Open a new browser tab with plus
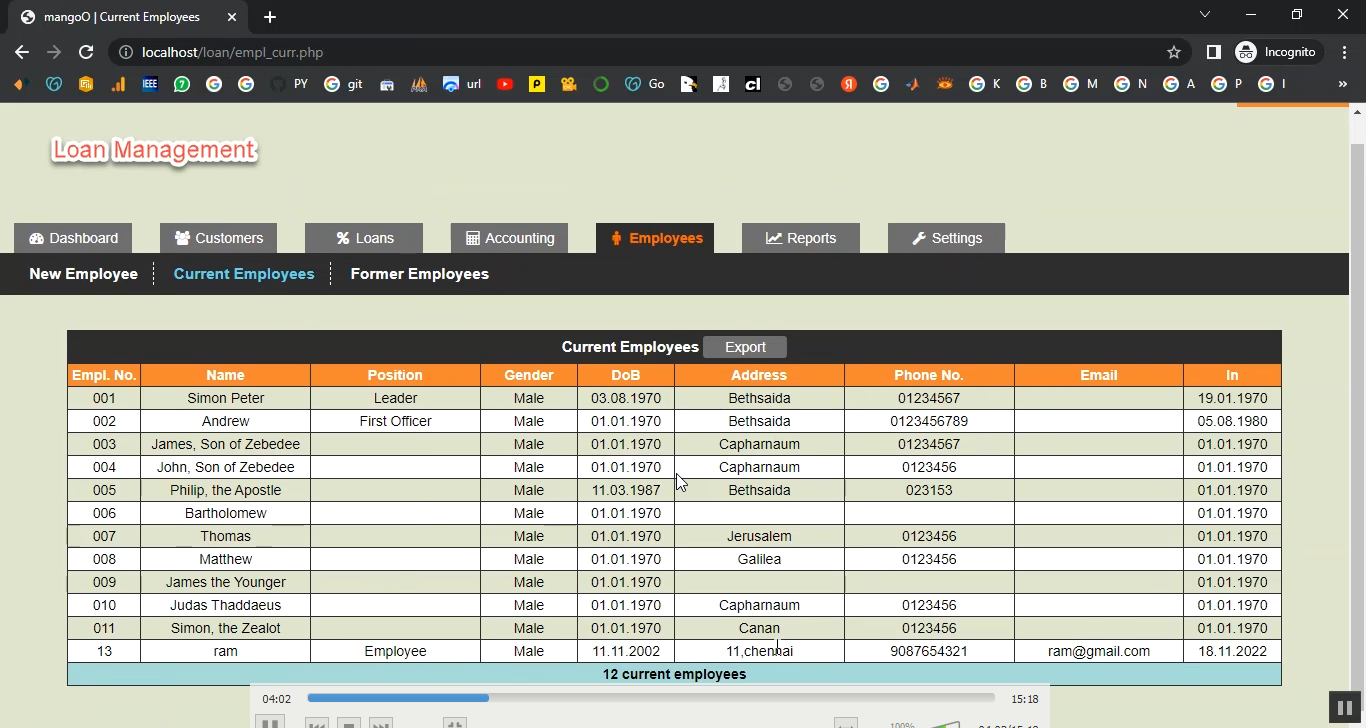The width and height of the screenshot is (1366, 728). tap(270, 17)
